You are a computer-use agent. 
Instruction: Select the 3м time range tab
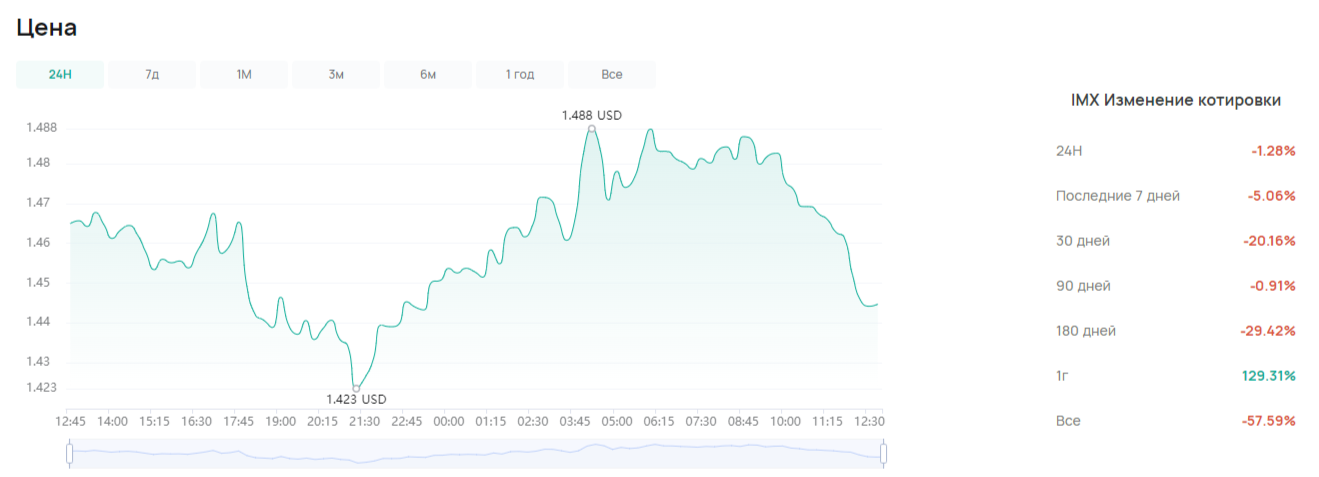(x=336, y=75)
